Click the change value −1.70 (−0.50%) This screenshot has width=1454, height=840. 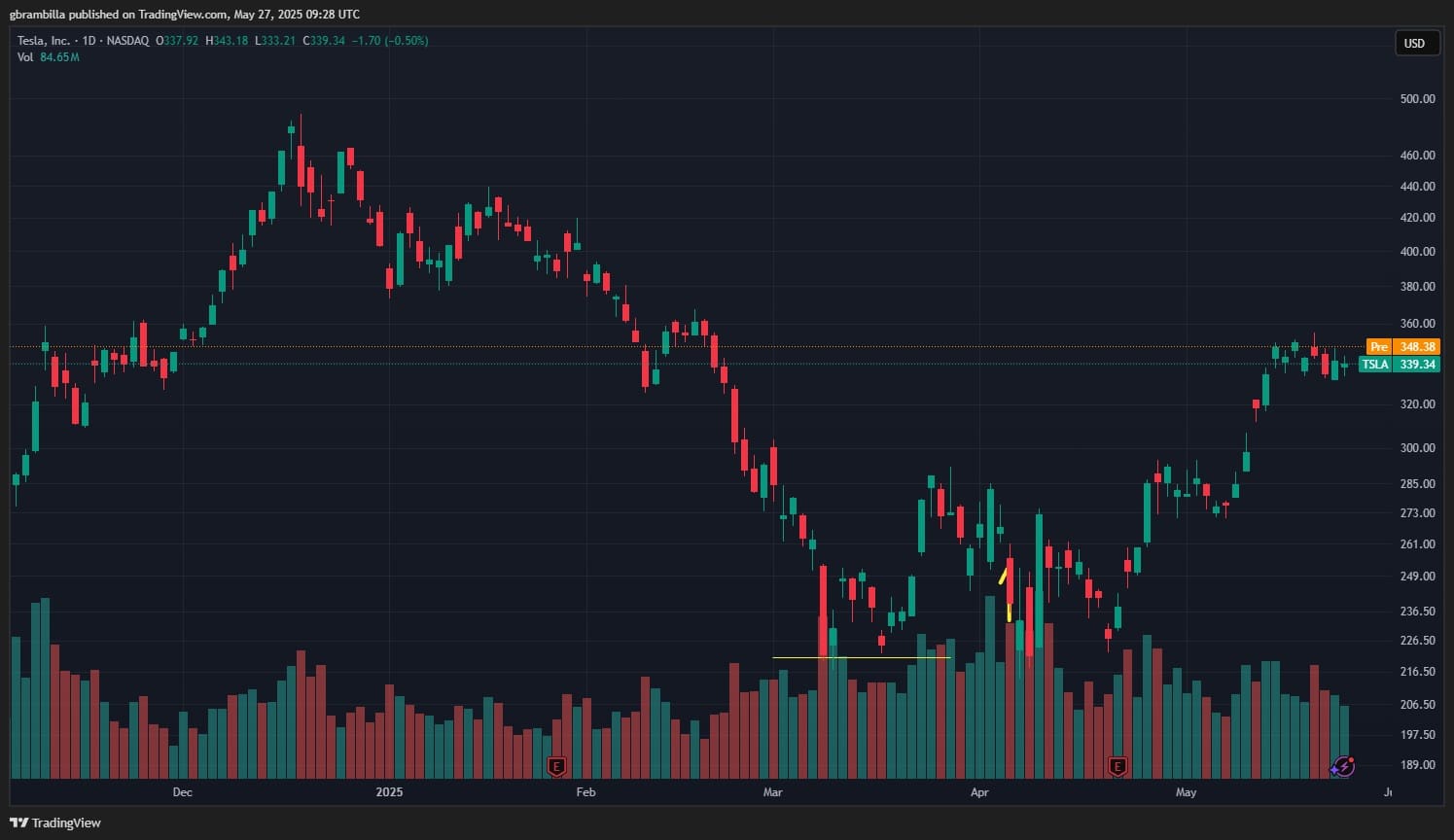click(390, 41)
